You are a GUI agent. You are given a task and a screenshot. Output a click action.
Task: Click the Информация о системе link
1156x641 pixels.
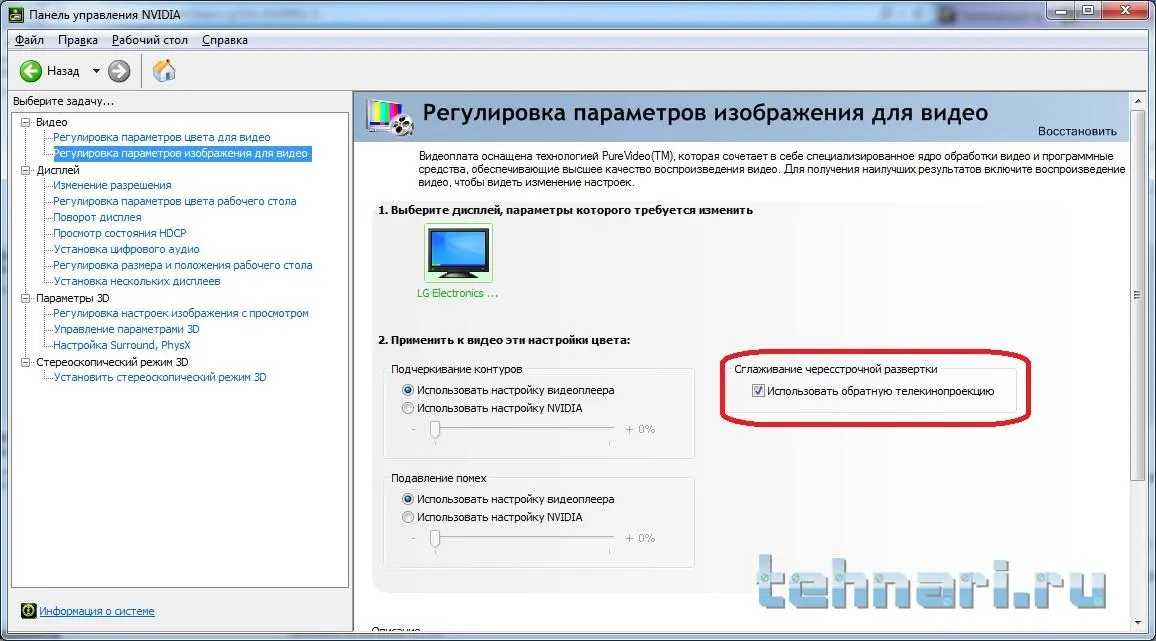point(97,611)
